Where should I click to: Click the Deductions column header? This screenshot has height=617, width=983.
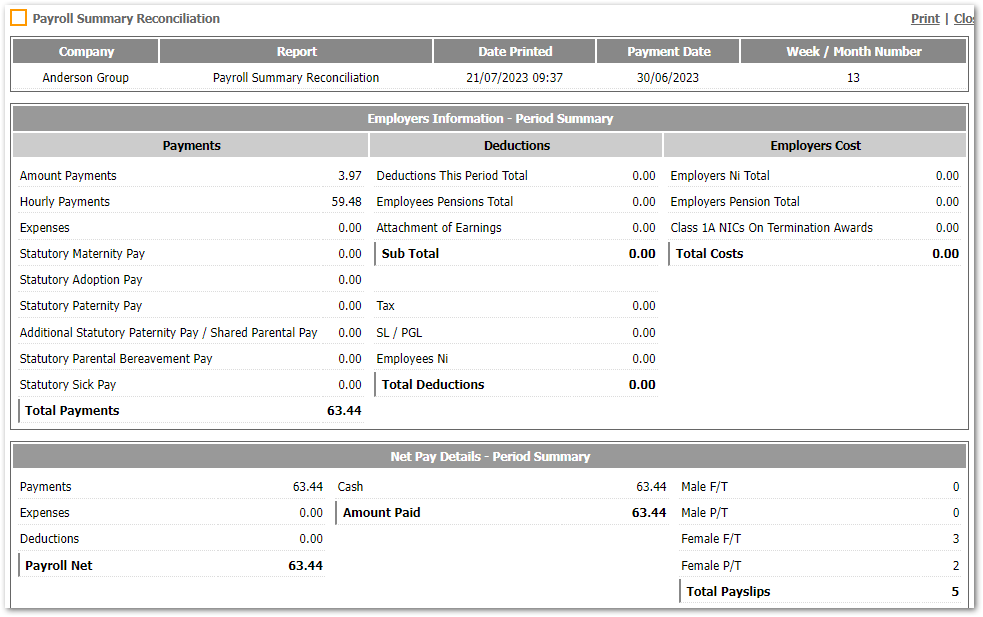click(x=516, y=145)
